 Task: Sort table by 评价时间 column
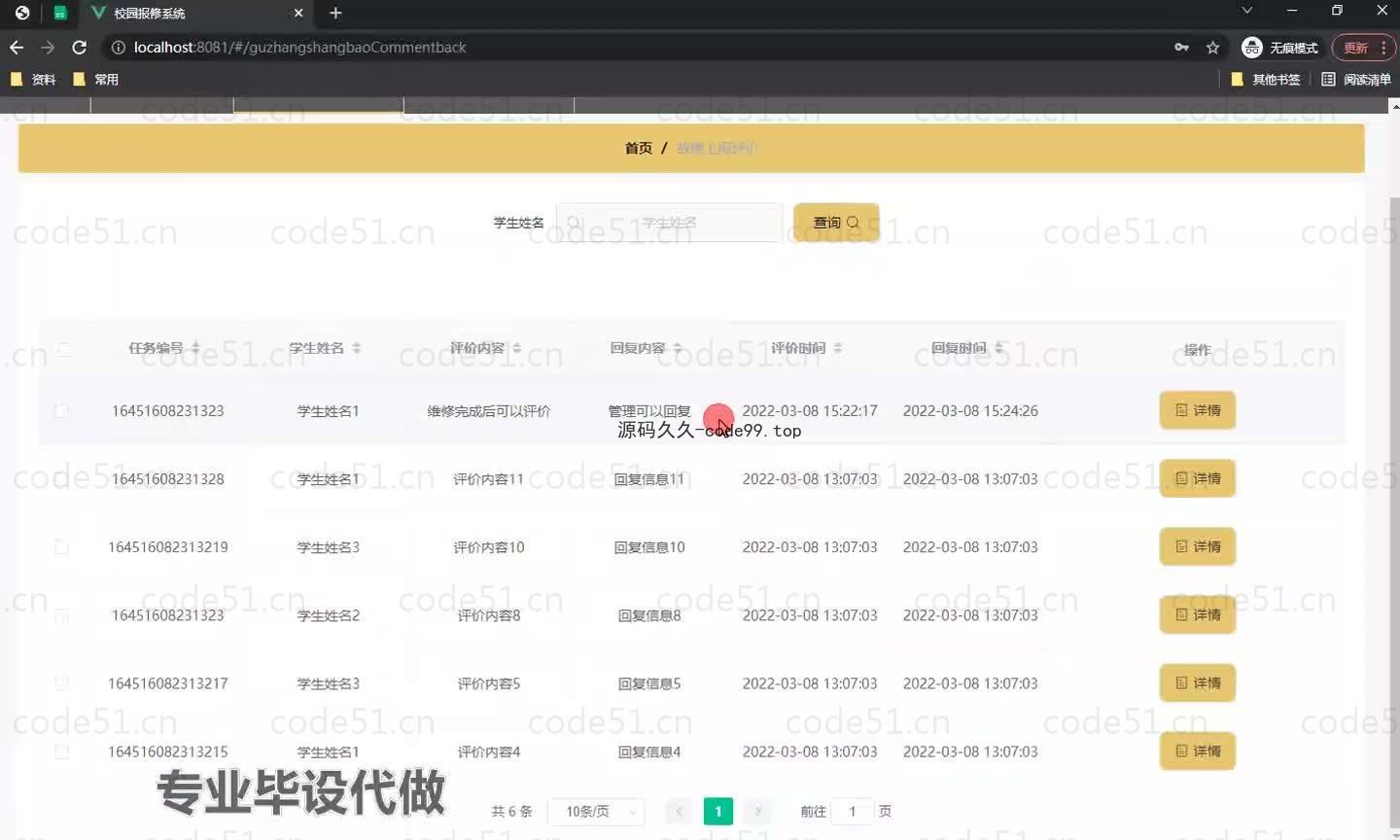837,348
